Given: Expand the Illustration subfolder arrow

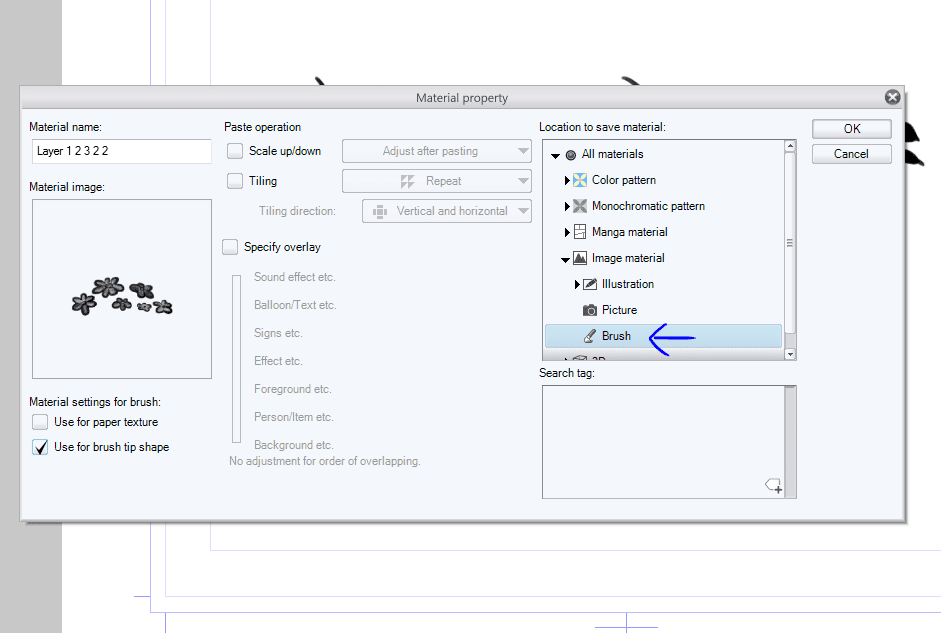Looking at the screenshot, I should tap(577, 284).
